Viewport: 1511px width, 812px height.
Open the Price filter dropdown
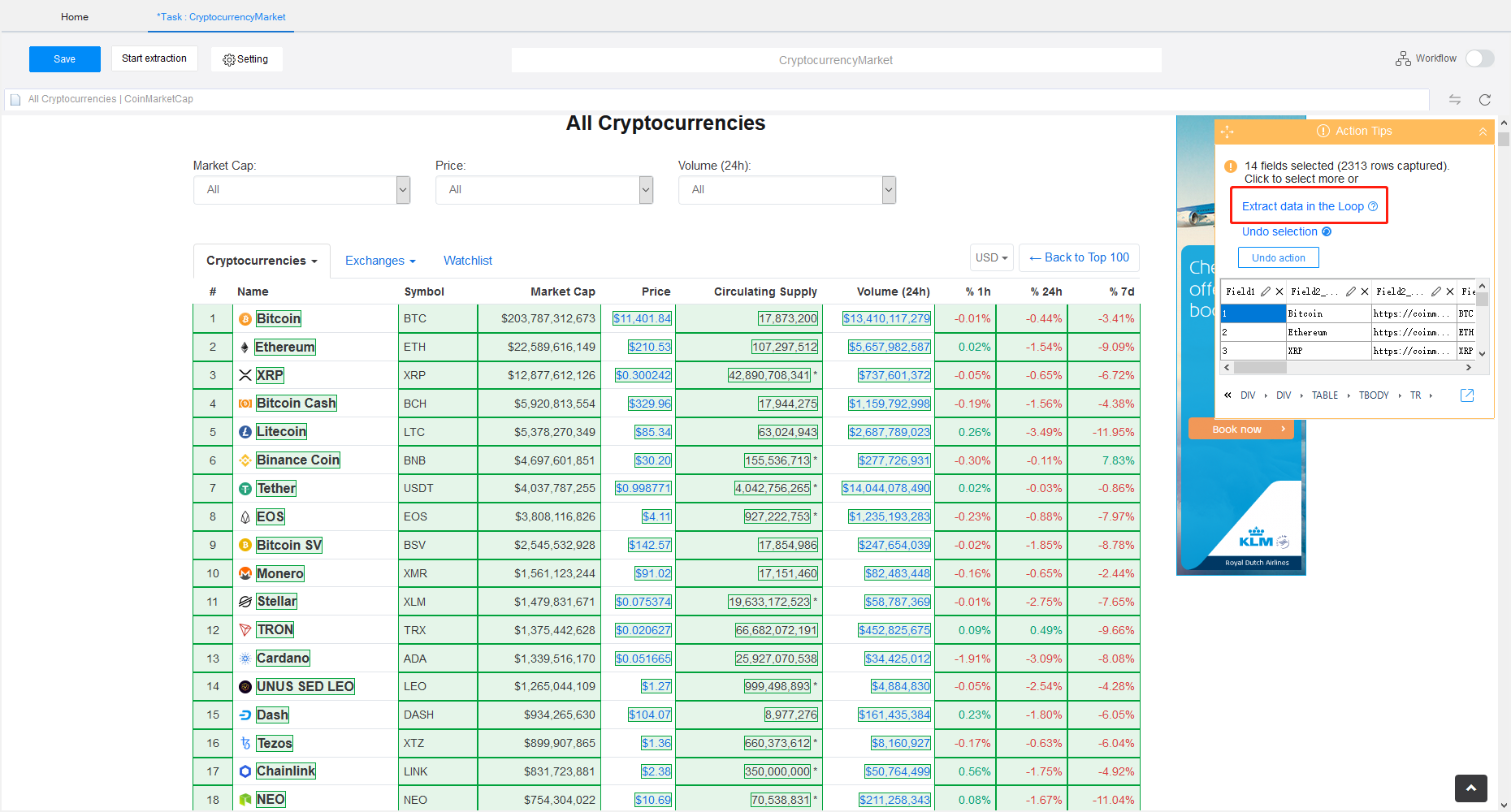click(x=544, y=190)
